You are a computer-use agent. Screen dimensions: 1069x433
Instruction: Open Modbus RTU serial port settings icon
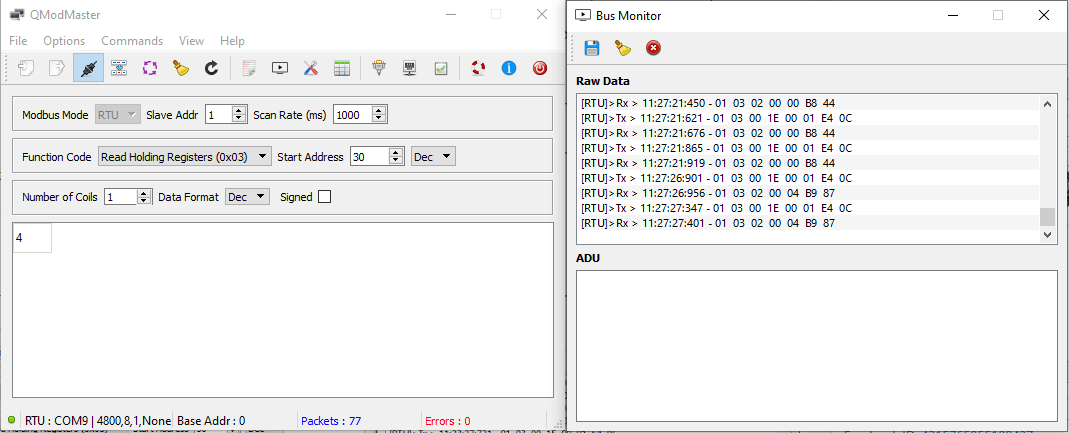click(378, 68)
